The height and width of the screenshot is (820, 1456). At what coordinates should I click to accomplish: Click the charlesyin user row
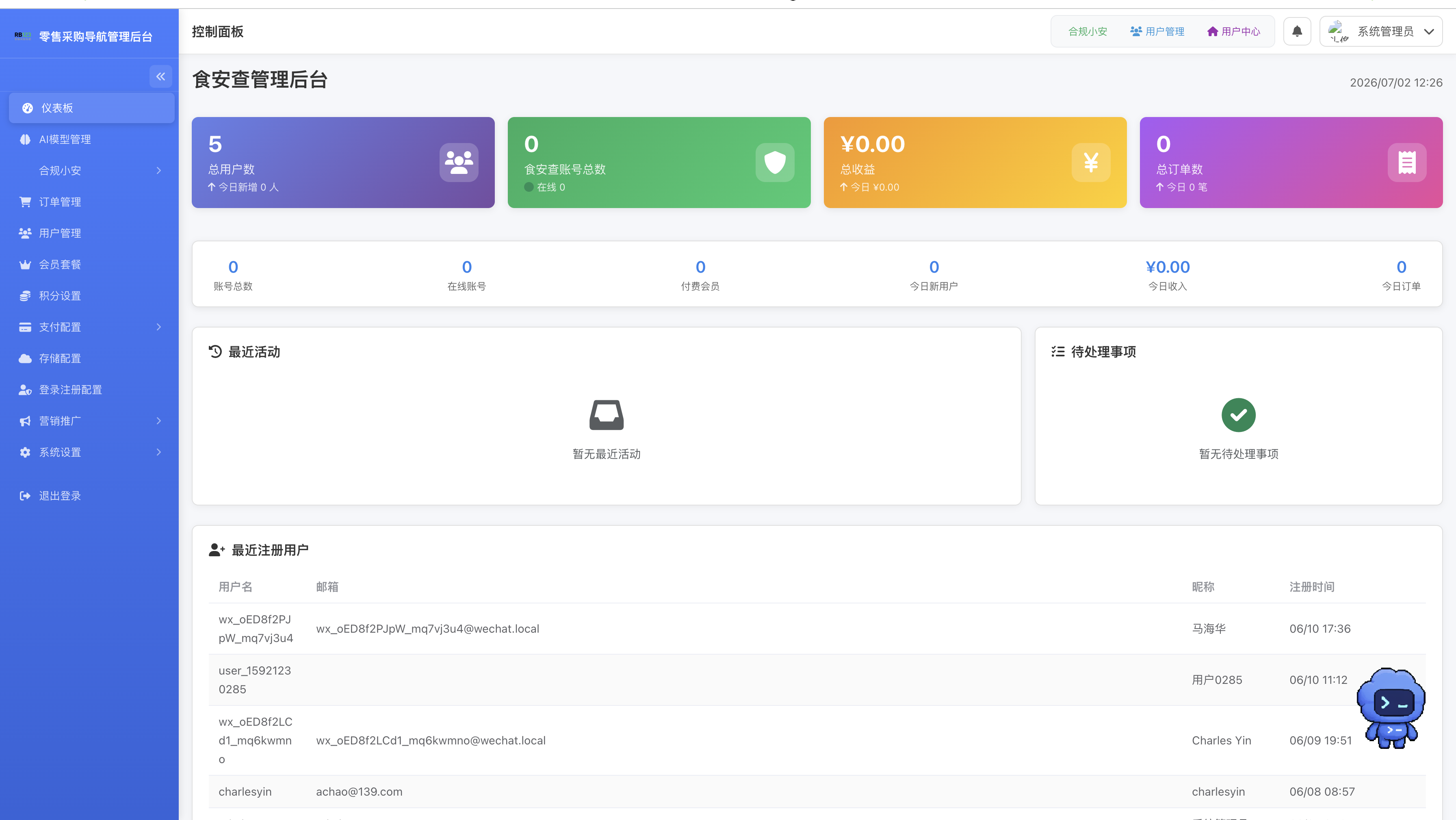tap(817, 792)
